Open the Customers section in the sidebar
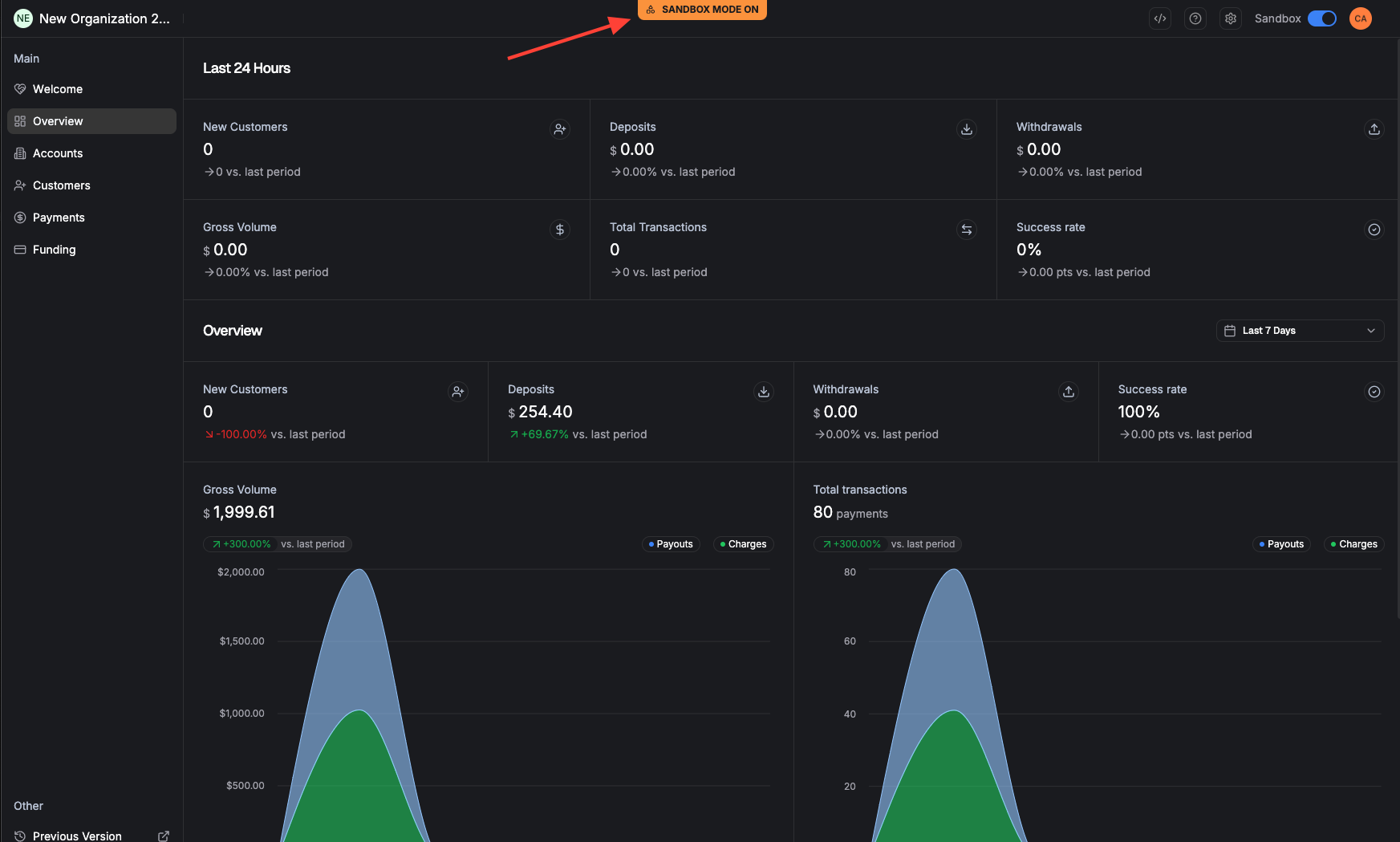 pos(61,185)
